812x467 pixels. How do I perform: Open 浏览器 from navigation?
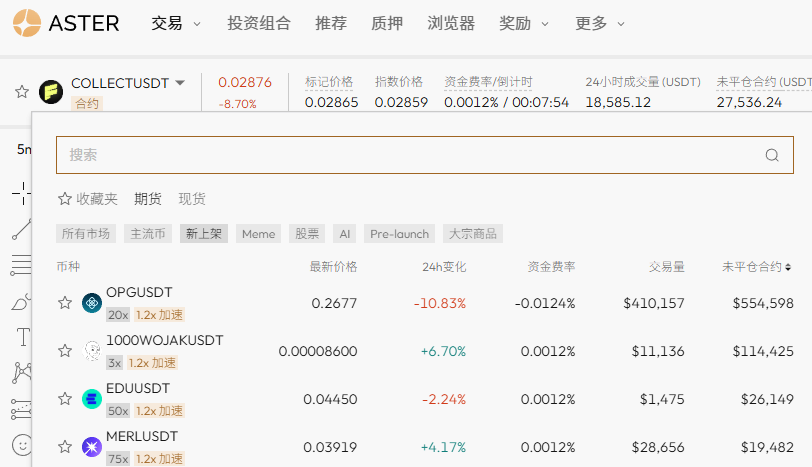pos(451,23)
